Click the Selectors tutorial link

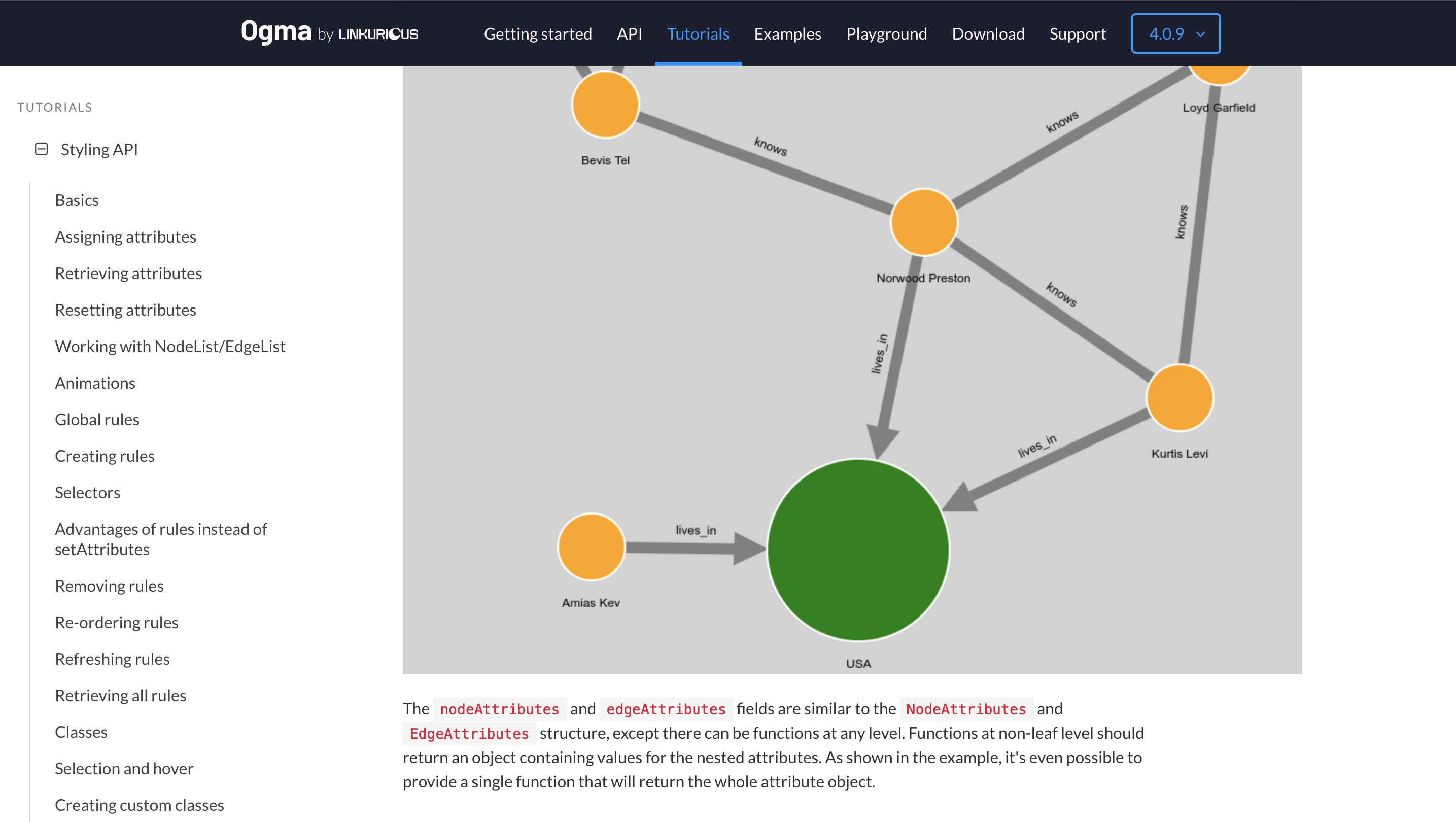tap(87, 492)
